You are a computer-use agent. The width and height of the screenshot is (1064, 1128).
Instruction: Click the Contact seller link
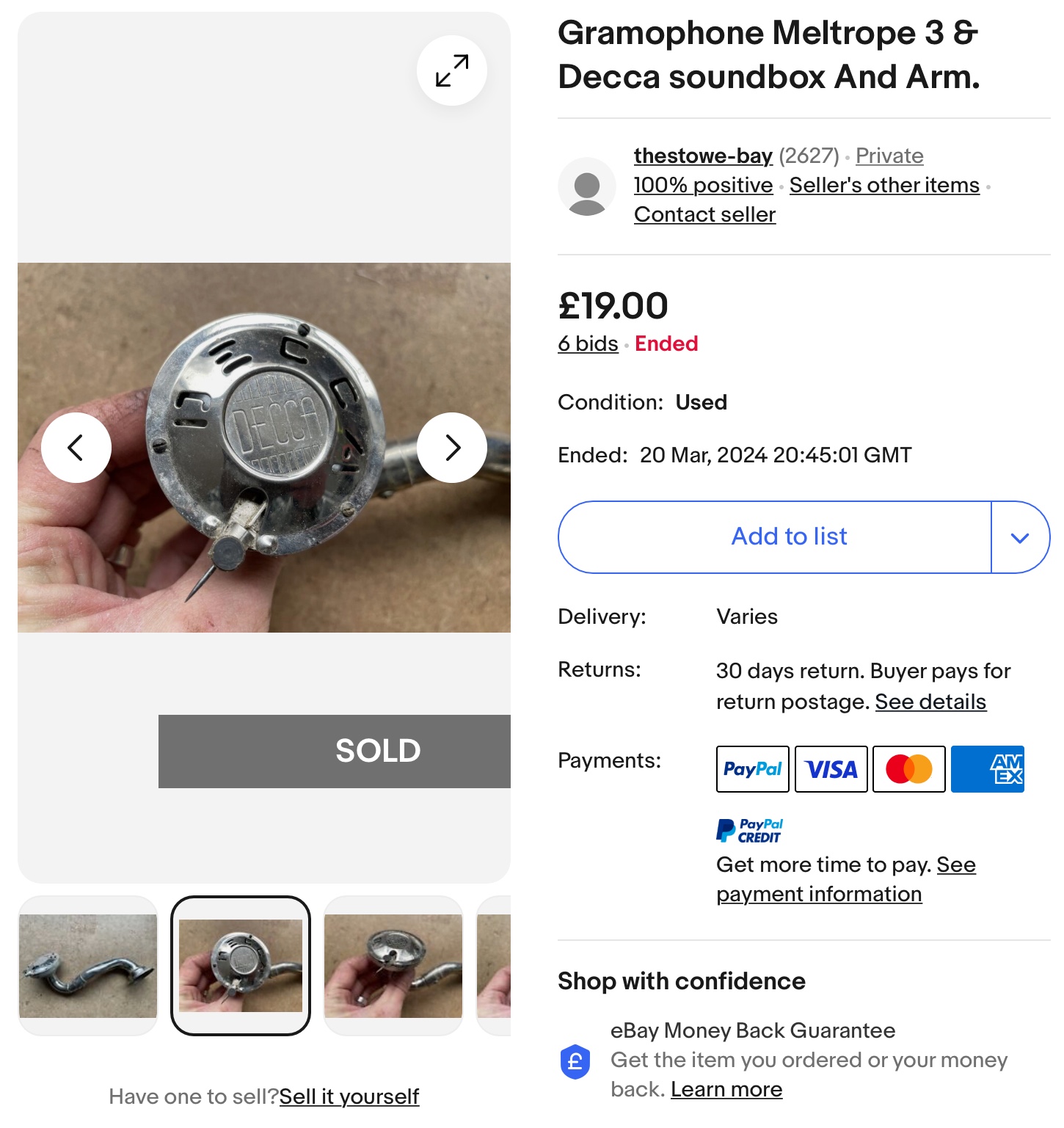(704, 214)
